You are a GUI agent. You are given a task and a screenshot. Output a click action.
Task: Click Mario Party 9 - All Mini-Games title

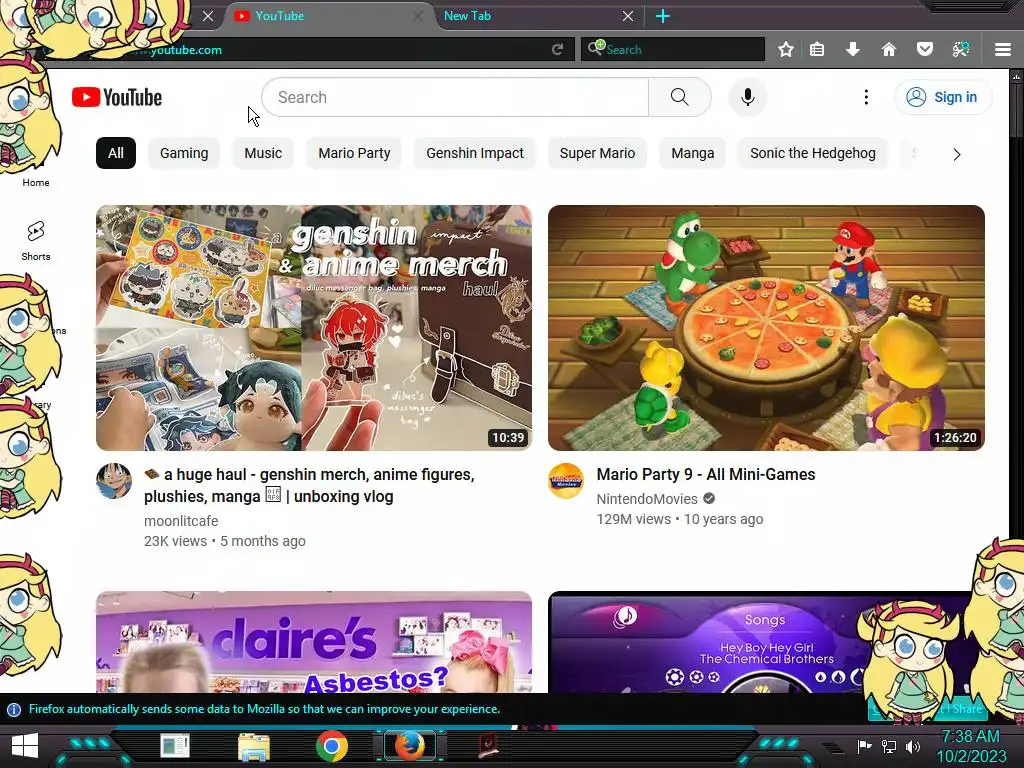click(706, 474)
